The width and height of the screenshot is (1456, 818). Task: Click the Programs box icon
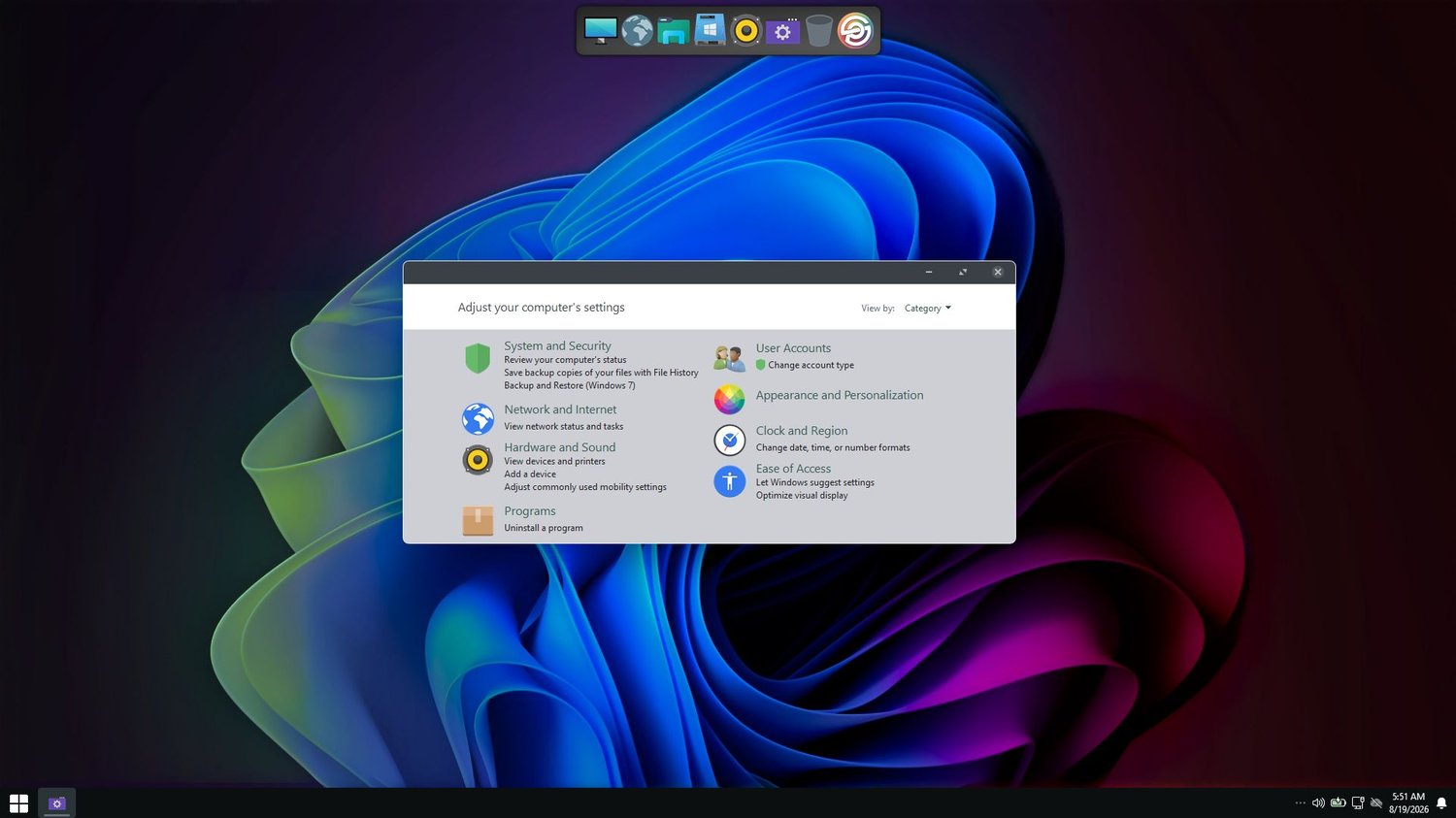click(478, 521)
